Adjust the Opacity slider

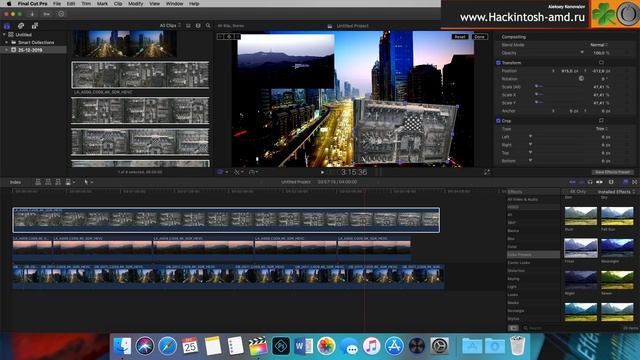[x=582, y=52]
